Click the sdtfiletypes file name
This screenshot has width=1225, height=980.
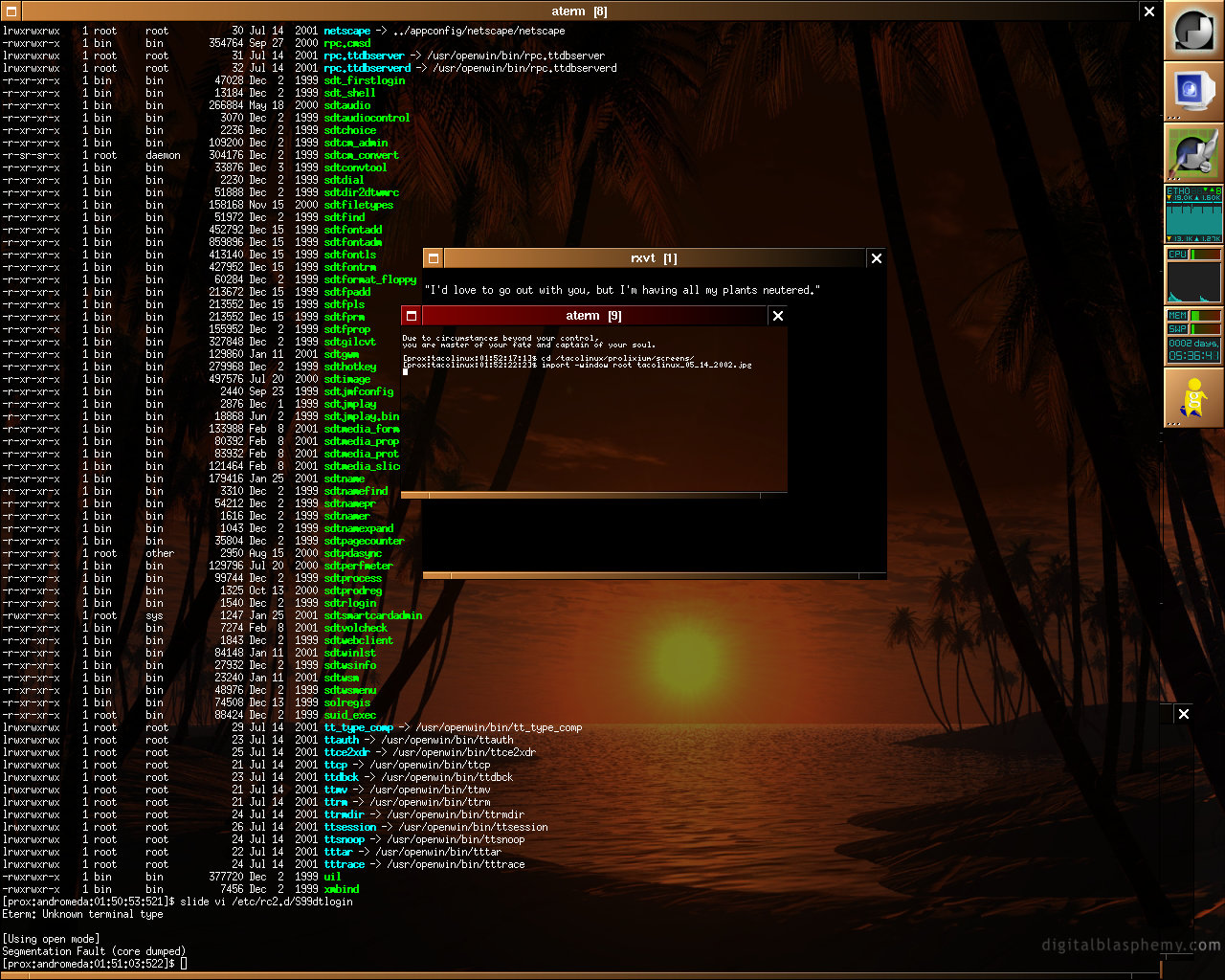(359, 205)
